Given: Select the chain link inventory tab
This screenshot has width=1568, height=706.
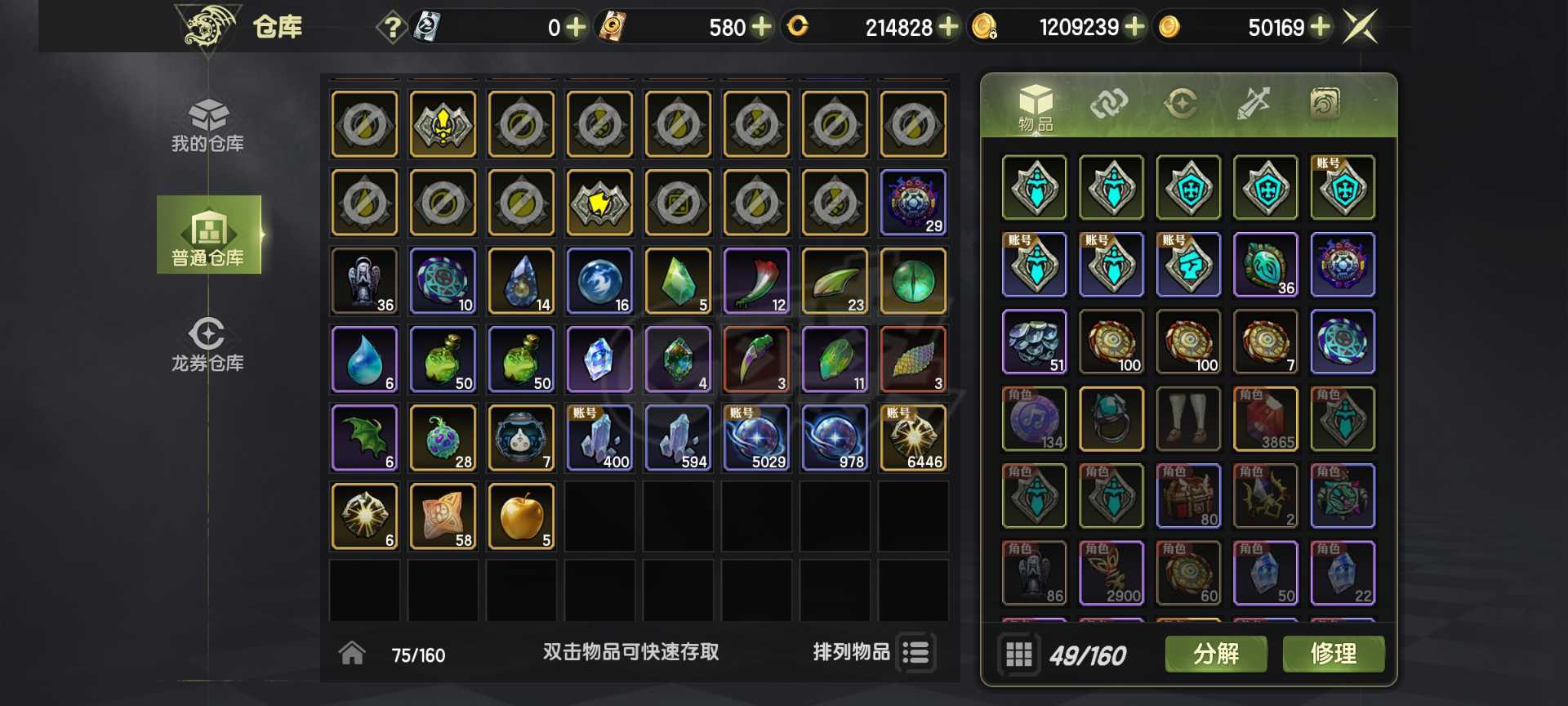Looking at the screenshot, I should (1109, 103).
